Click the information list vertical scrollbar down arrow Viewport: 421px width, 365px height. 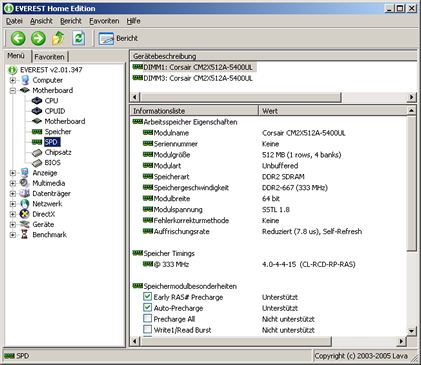(412, 331)
